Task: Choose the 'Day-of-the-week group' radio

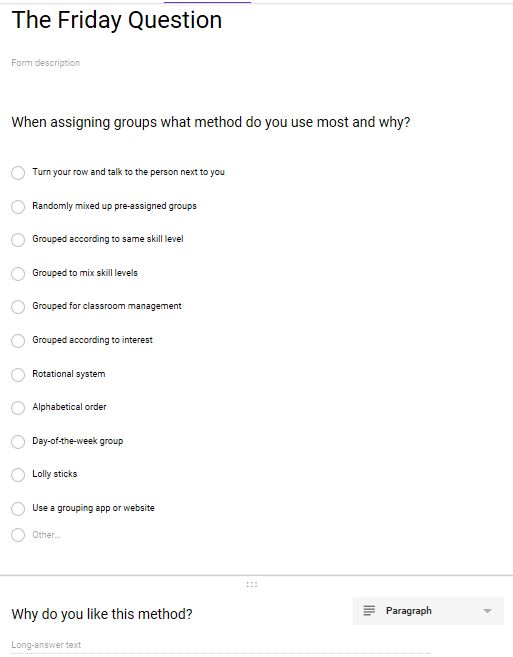Action: [18, 441]
